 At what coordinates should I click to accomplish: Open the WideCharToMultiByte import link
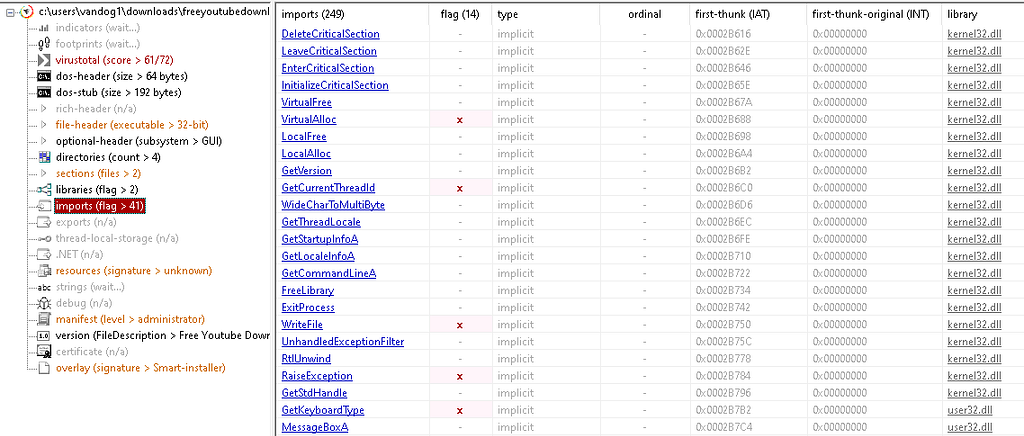pyautogui.click(x=333, y=205)
